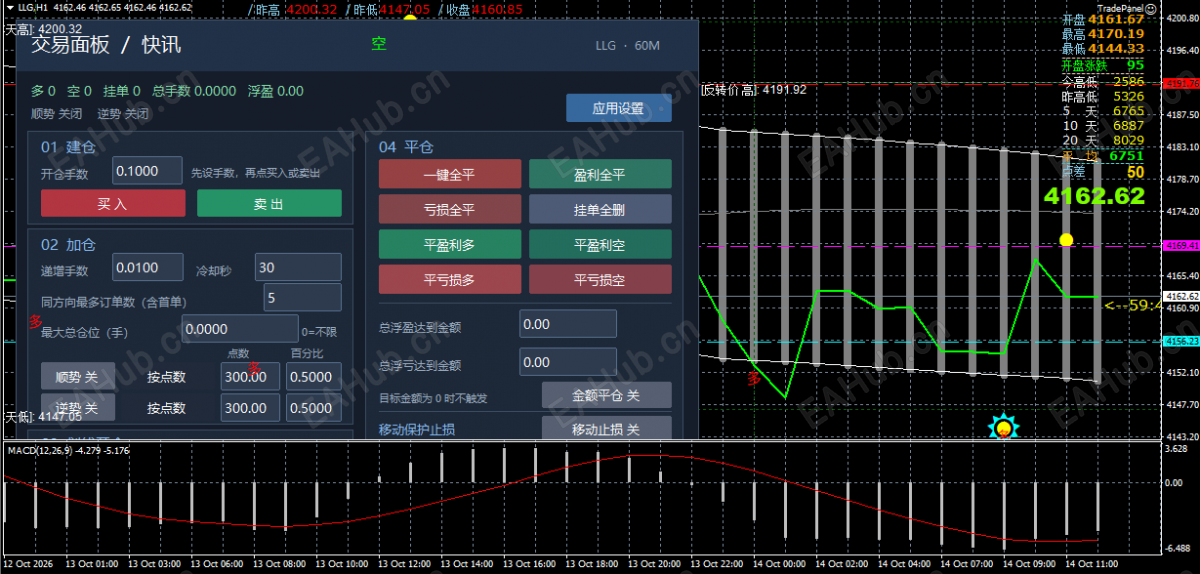Click the 总浮亏达到金额 input field
The image size is (1200, 574).
coord(568,362)
